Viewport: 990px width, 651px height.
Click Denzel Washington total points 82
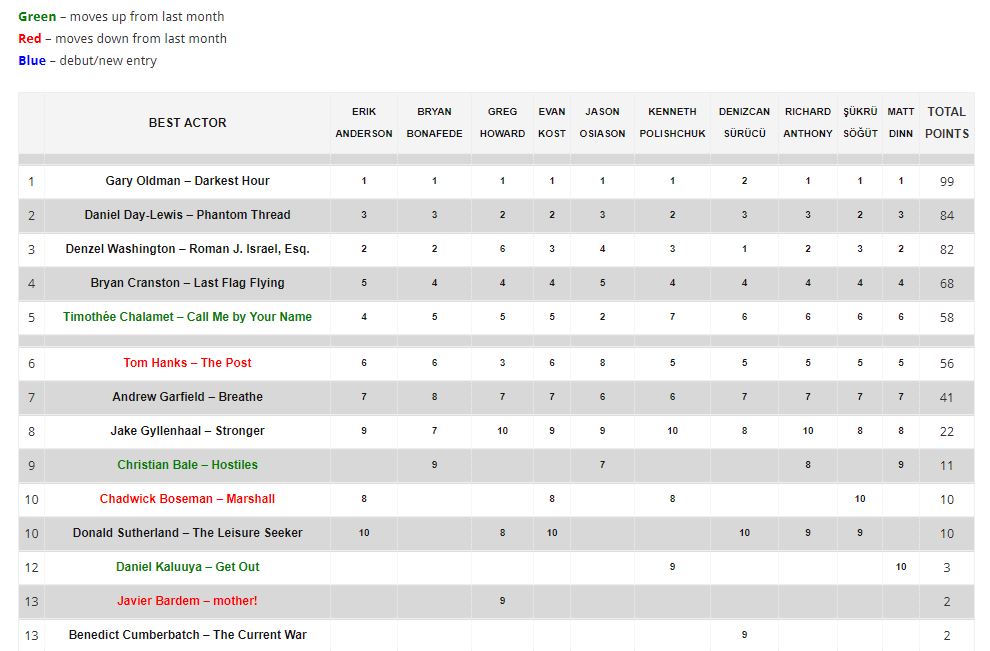point(946,250)
